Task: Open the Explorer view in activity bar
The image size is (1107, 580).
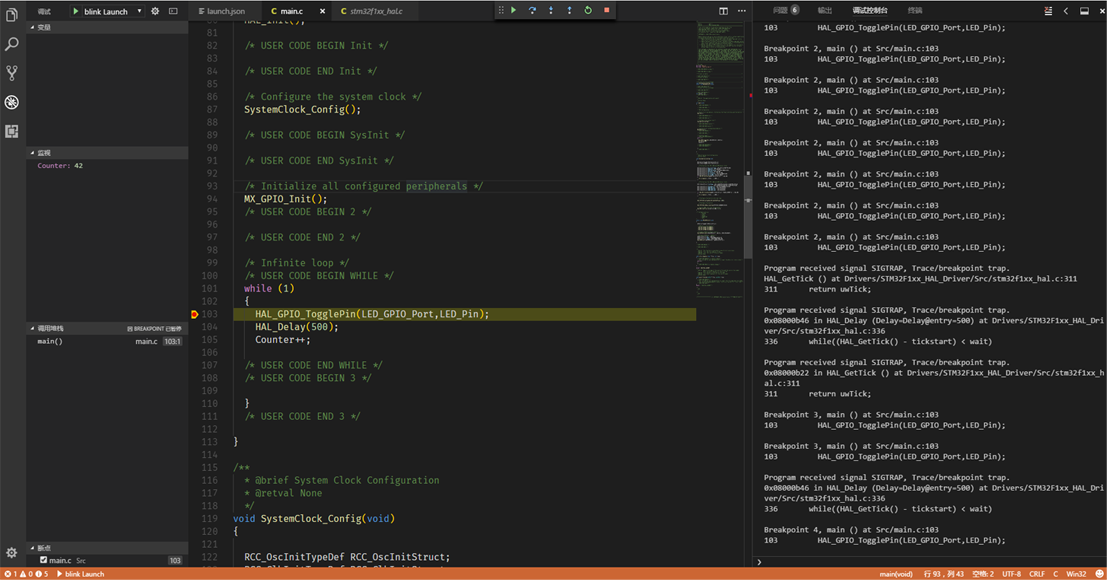Action: pyautogui.click(x=12, y=15)
